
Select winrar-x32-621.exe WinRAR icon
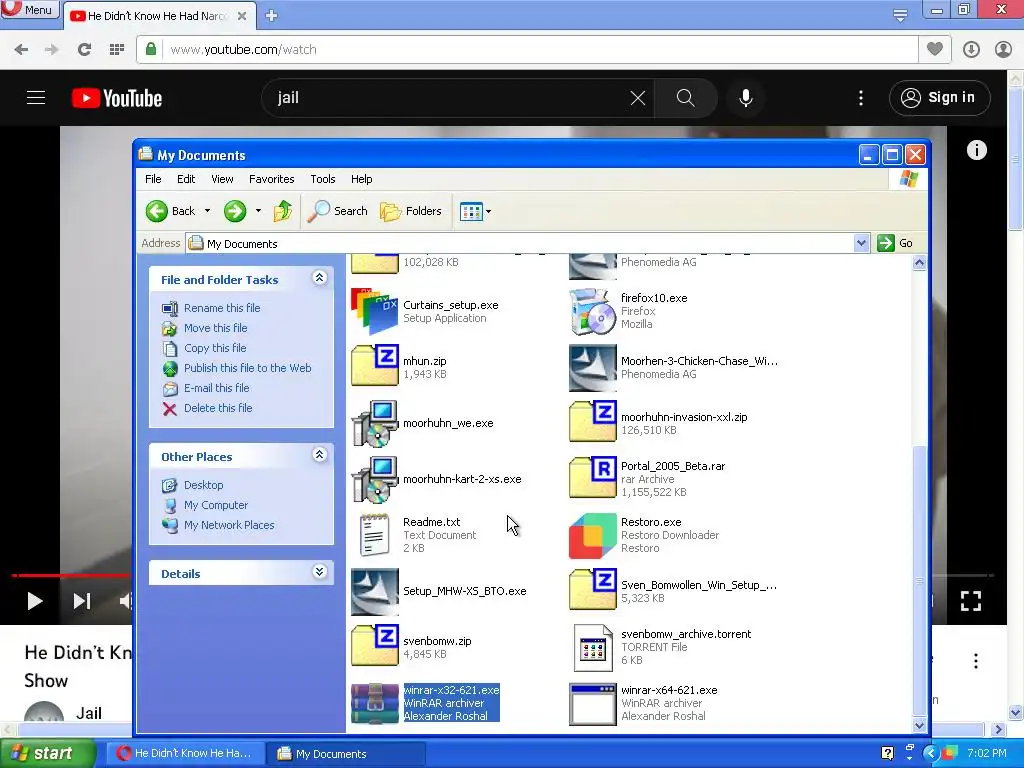(374, 703)
